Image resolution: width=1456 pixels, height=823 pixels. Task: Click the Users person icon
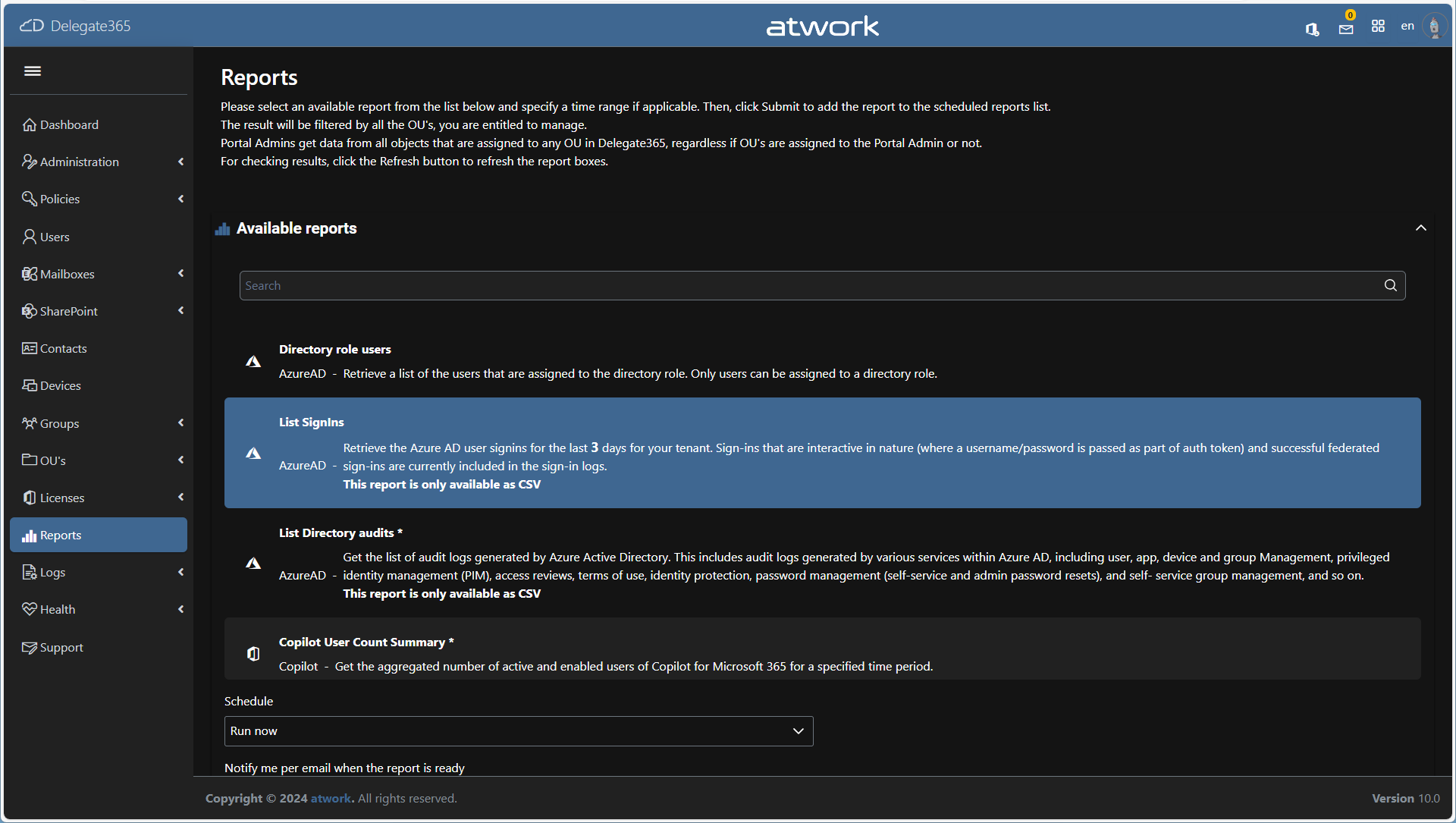[x=30, y=237]
